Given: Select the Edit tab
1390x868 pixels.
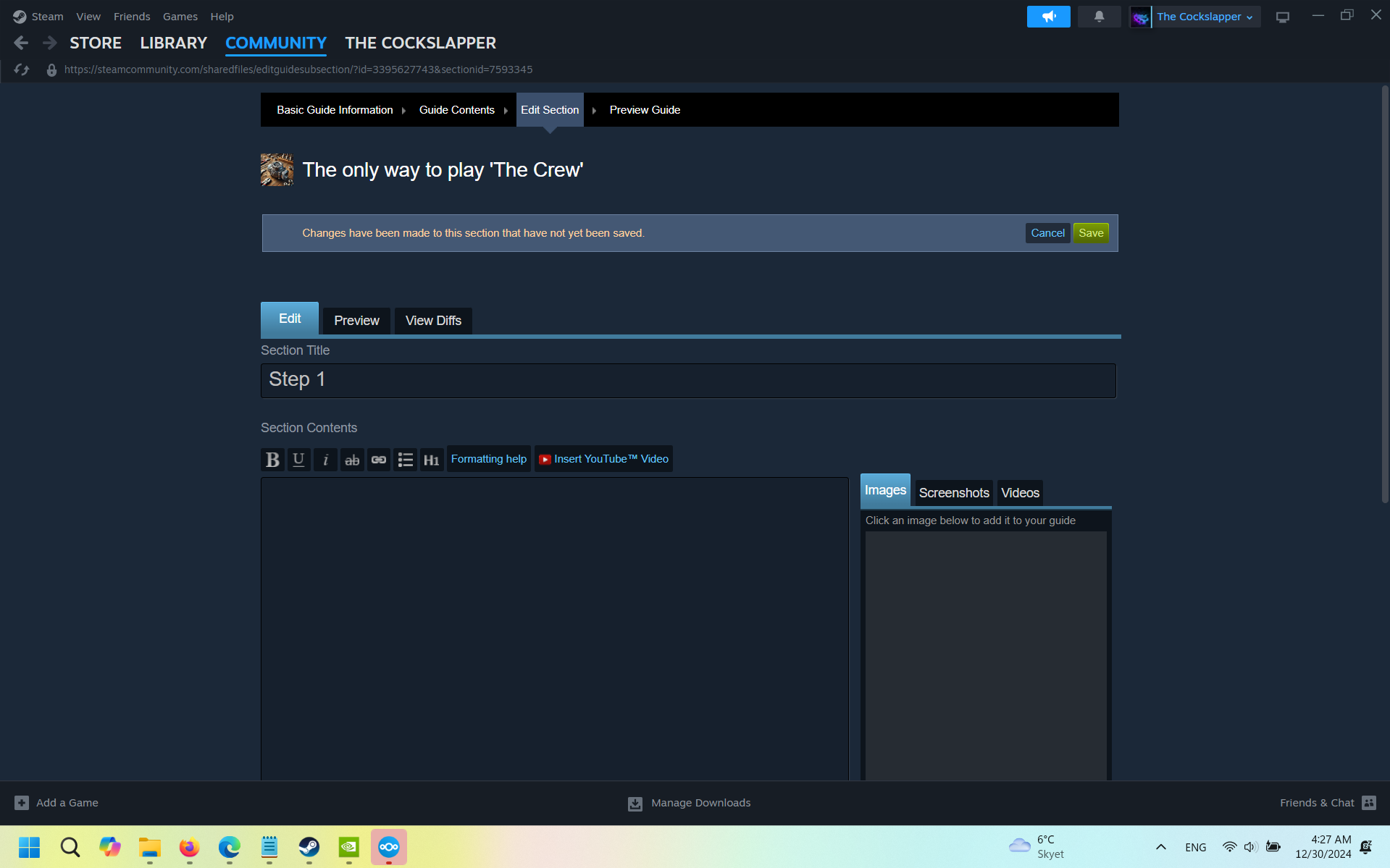Looking at the screenshot, I should click(290, 319).
